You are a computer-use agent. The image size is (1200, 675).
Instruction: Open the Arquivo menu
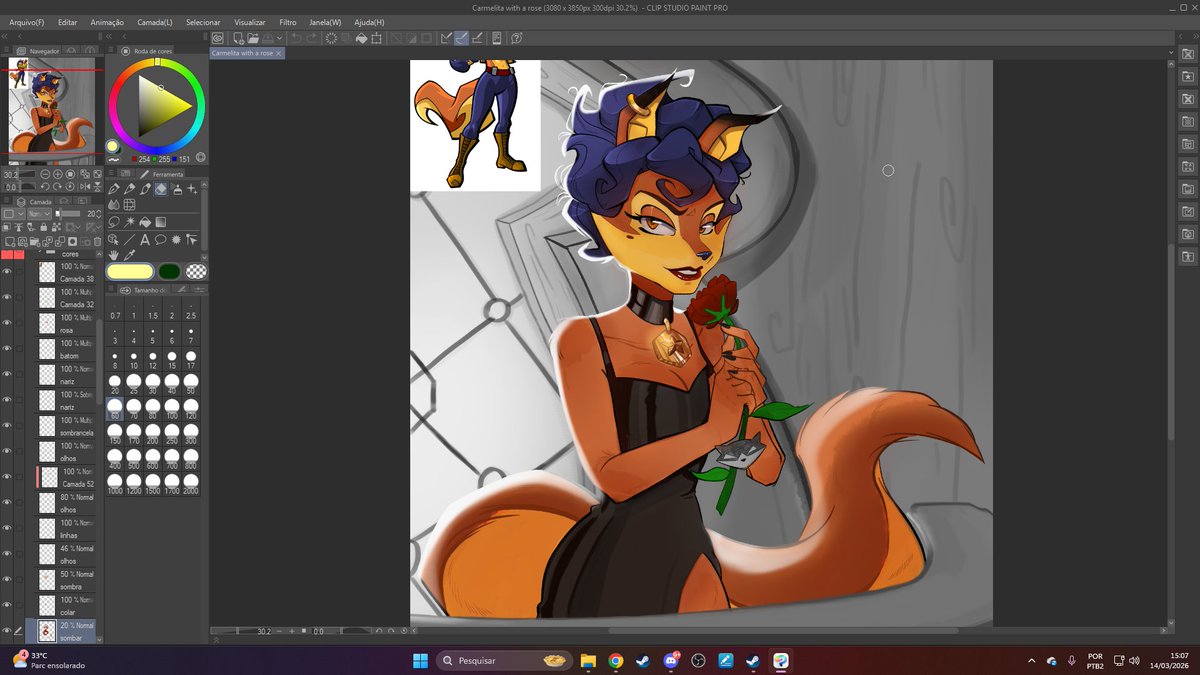pos(26,21)
